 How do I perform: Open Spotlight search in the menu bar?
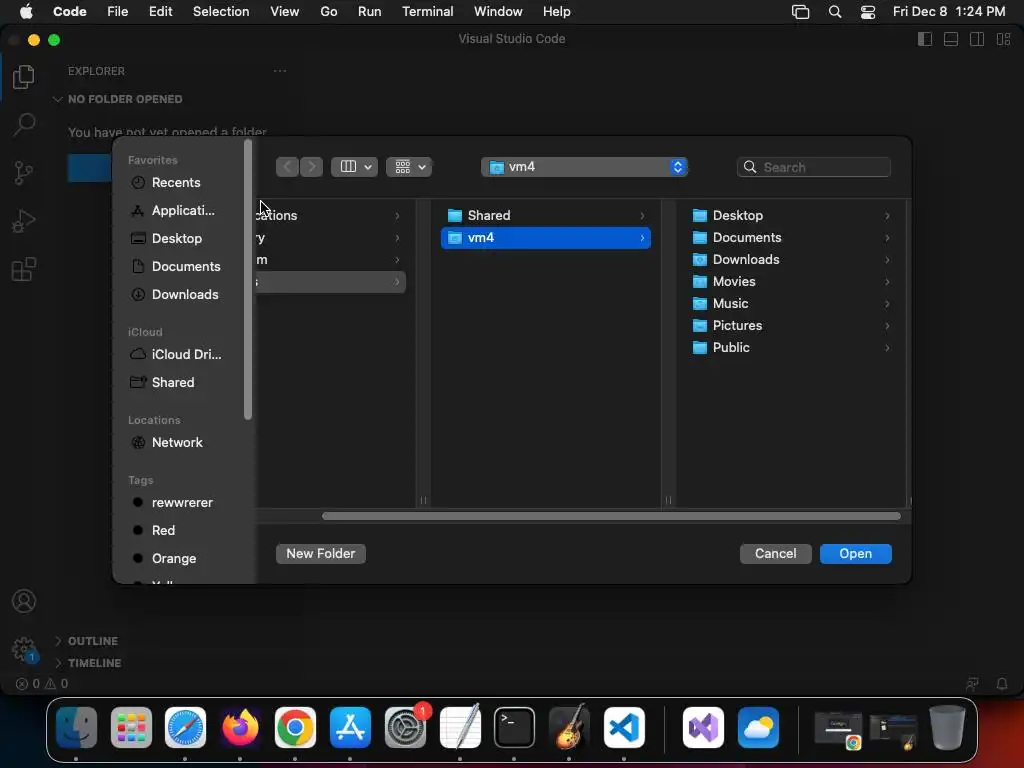(x=835, y=12)
